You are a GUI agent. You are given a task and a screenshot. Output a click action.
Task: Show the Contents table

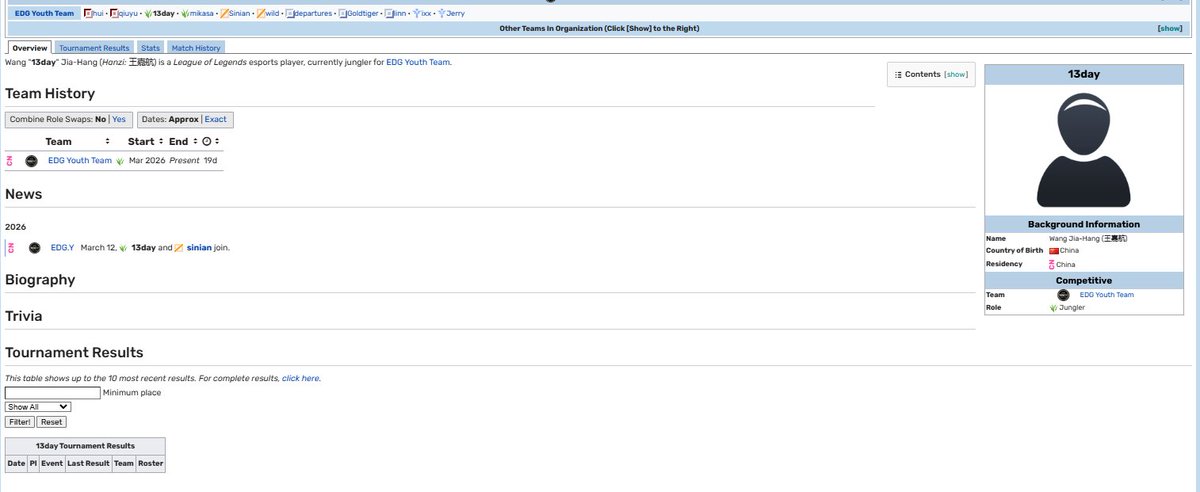[956, 74]
